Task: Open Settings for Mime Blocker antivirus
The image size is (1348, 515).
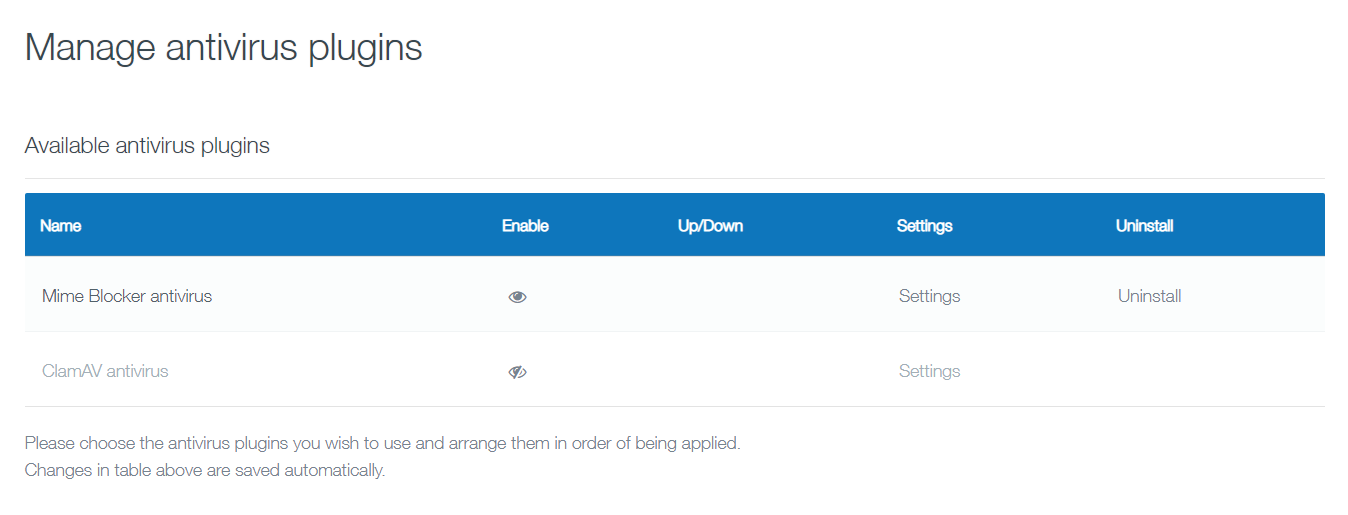Action: tap(929, 296)
